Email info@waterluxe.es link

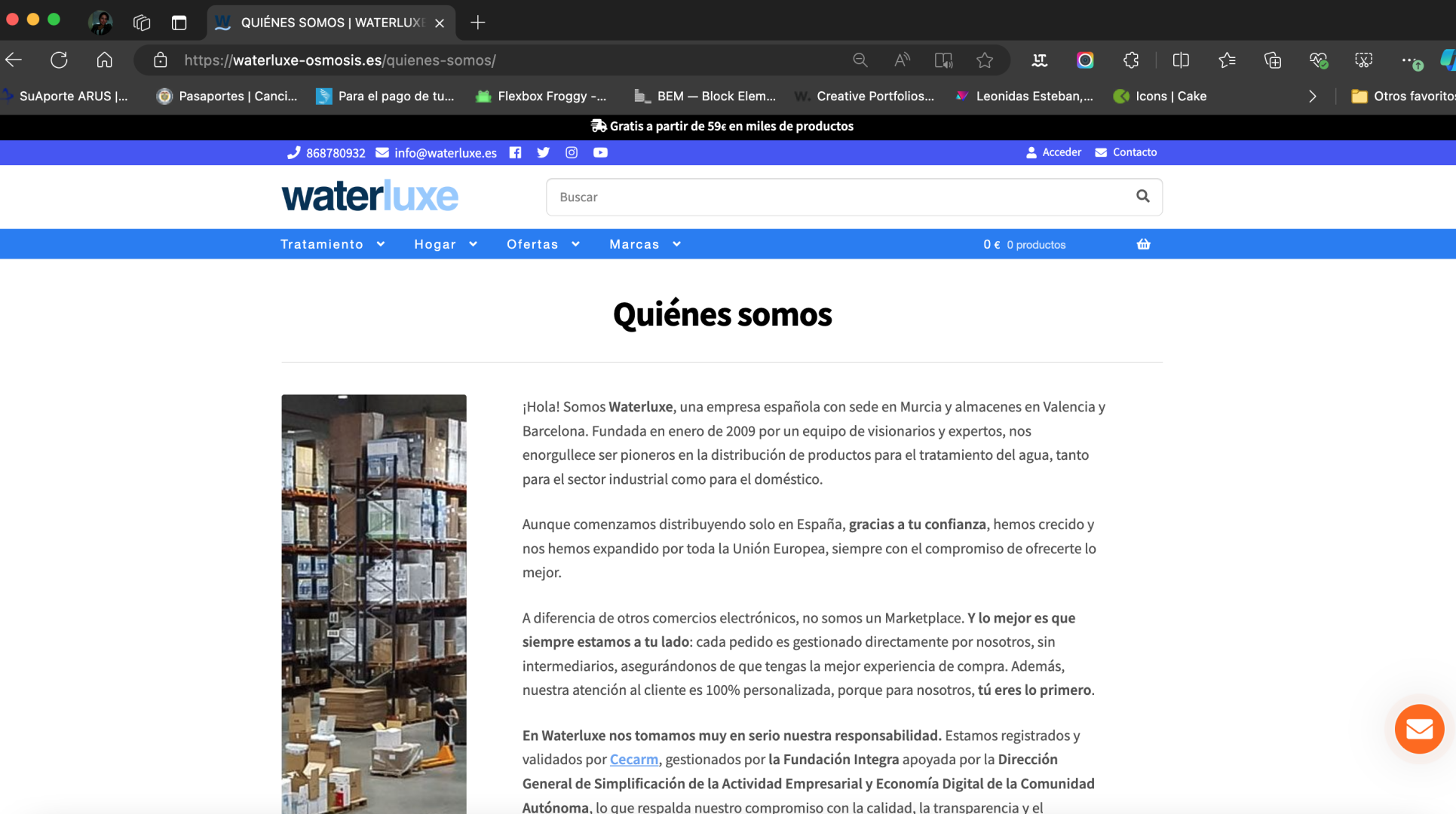coord(437,153)
